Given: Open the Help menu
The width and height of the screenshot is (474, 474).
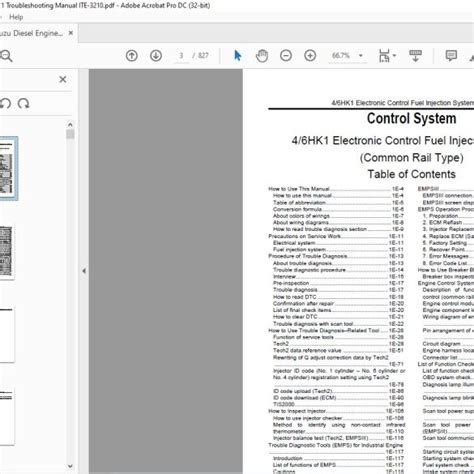Looking at the screenshot, I should [x=16, y=17].
